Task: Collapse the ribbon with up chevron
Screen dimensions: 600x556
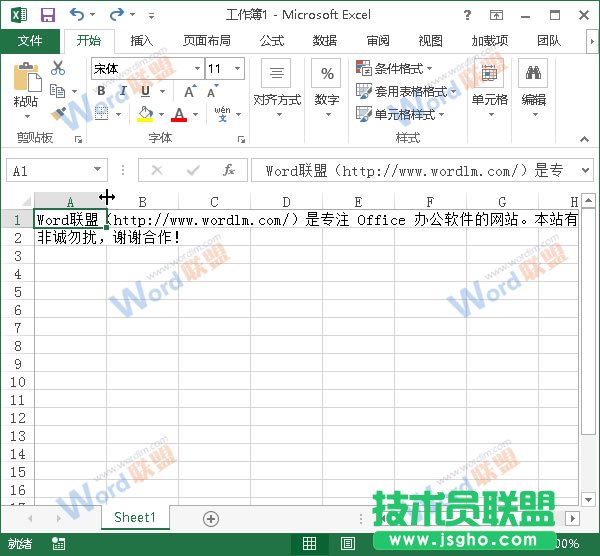Action: [x=584, y=139]
